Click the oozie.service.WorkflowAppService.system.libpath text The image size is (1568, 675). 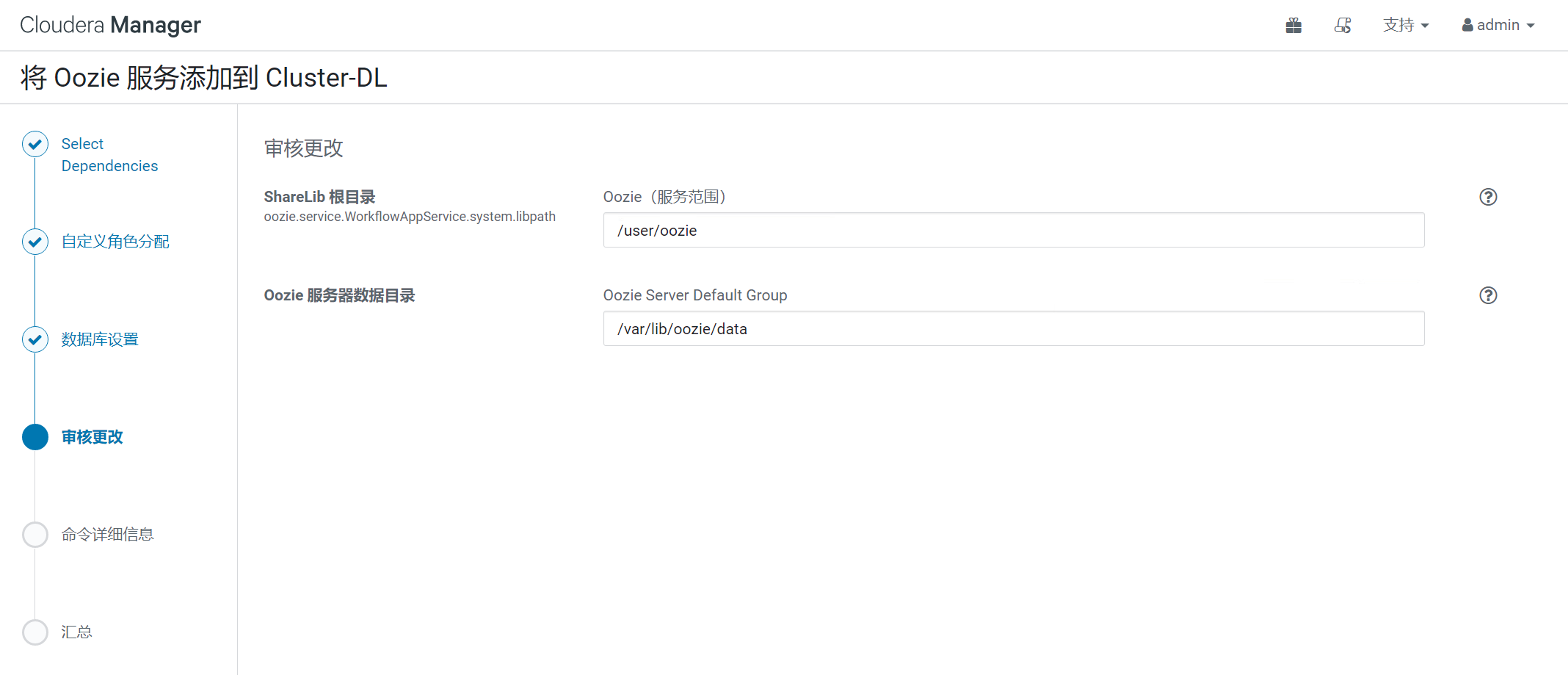(x=410, y=217)
